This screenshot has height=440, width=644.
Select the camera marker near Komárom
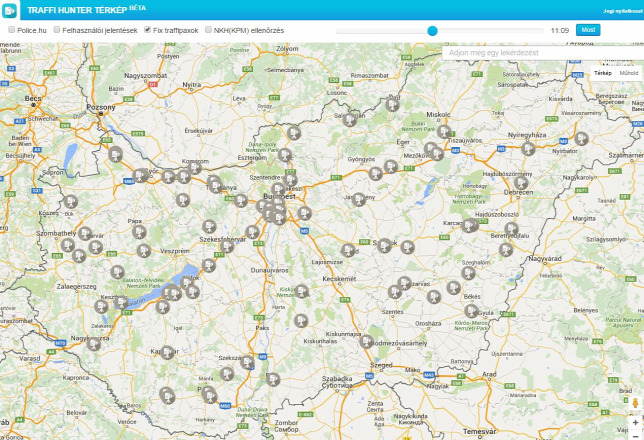pos(194,168)
